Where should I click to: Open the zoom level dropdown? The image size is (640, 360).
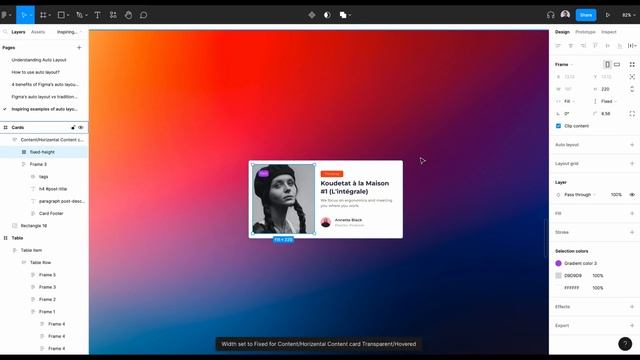(x=629, y=15)
